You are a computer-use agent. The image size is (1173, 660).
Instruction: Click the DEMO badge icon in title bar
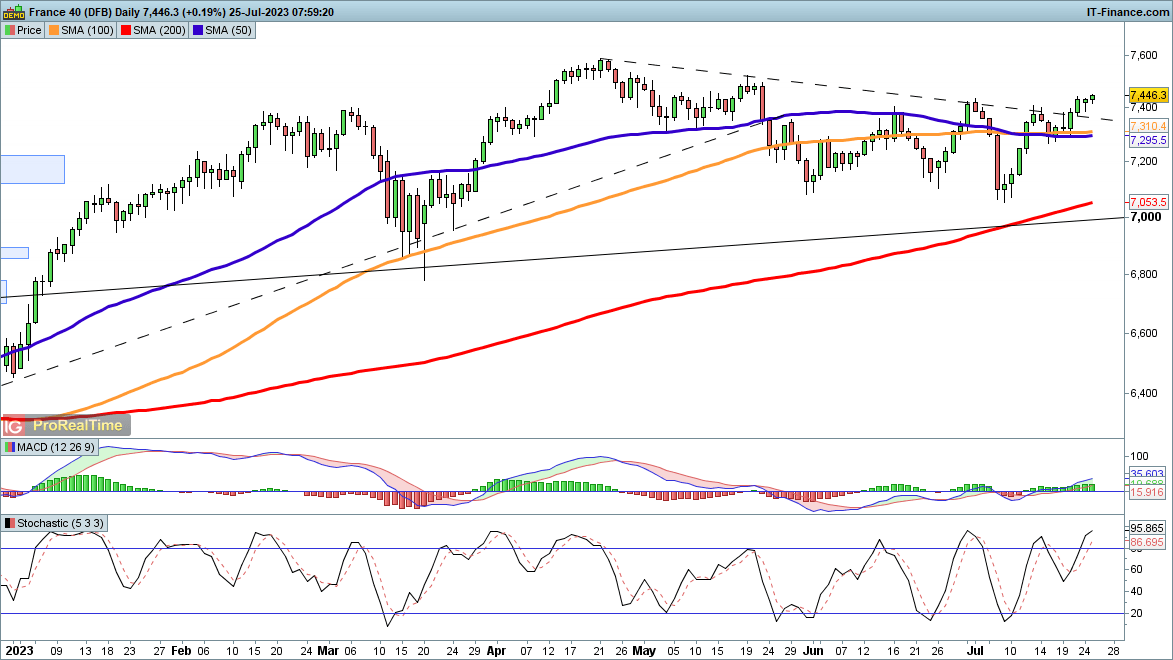[14, 11]
